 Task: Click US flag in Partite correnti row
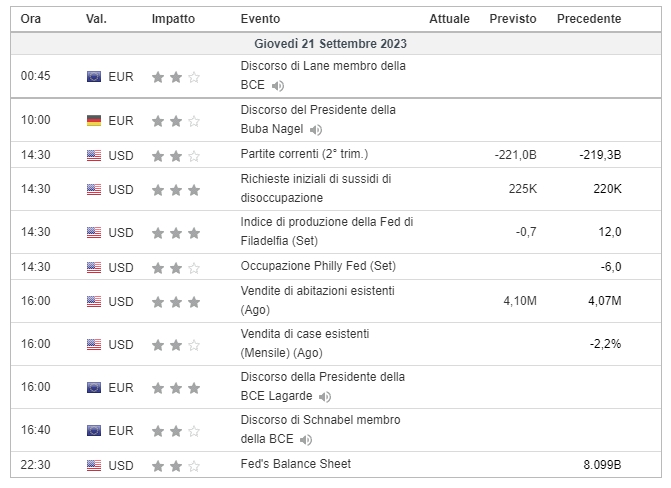click(x=94, y=155)
